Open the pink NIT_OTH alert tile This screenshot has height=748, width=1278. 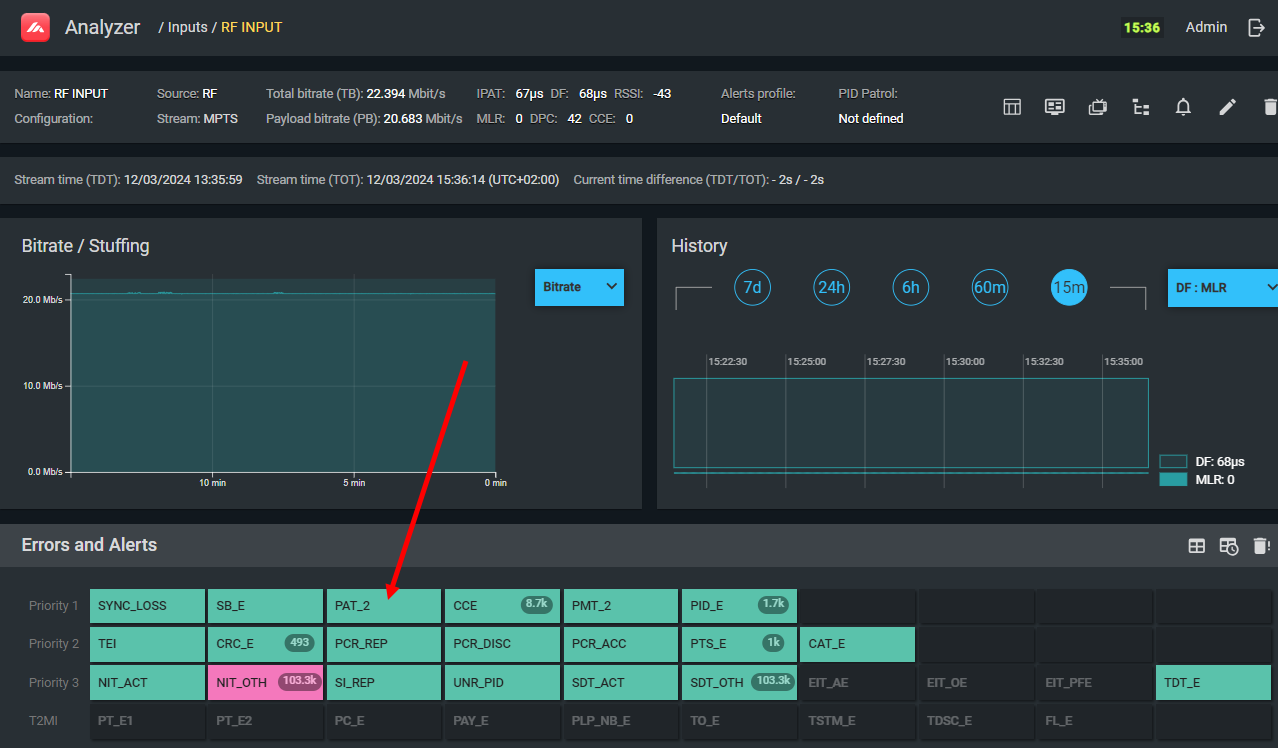coord(265,682)
